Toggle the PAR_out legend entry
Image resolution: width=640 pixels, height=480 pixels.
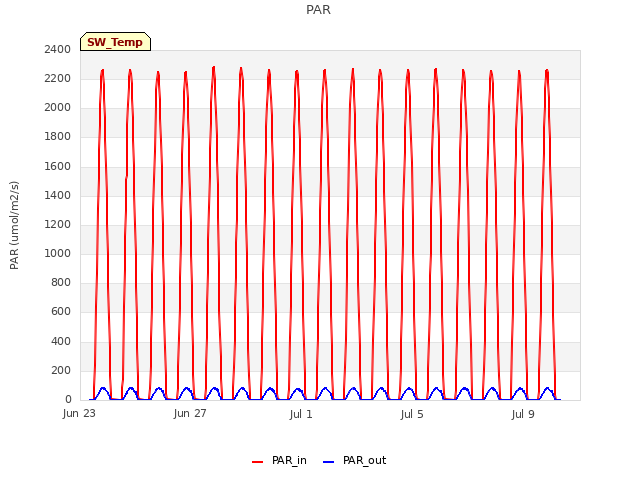pyautogui.click(x=354, y=461)
